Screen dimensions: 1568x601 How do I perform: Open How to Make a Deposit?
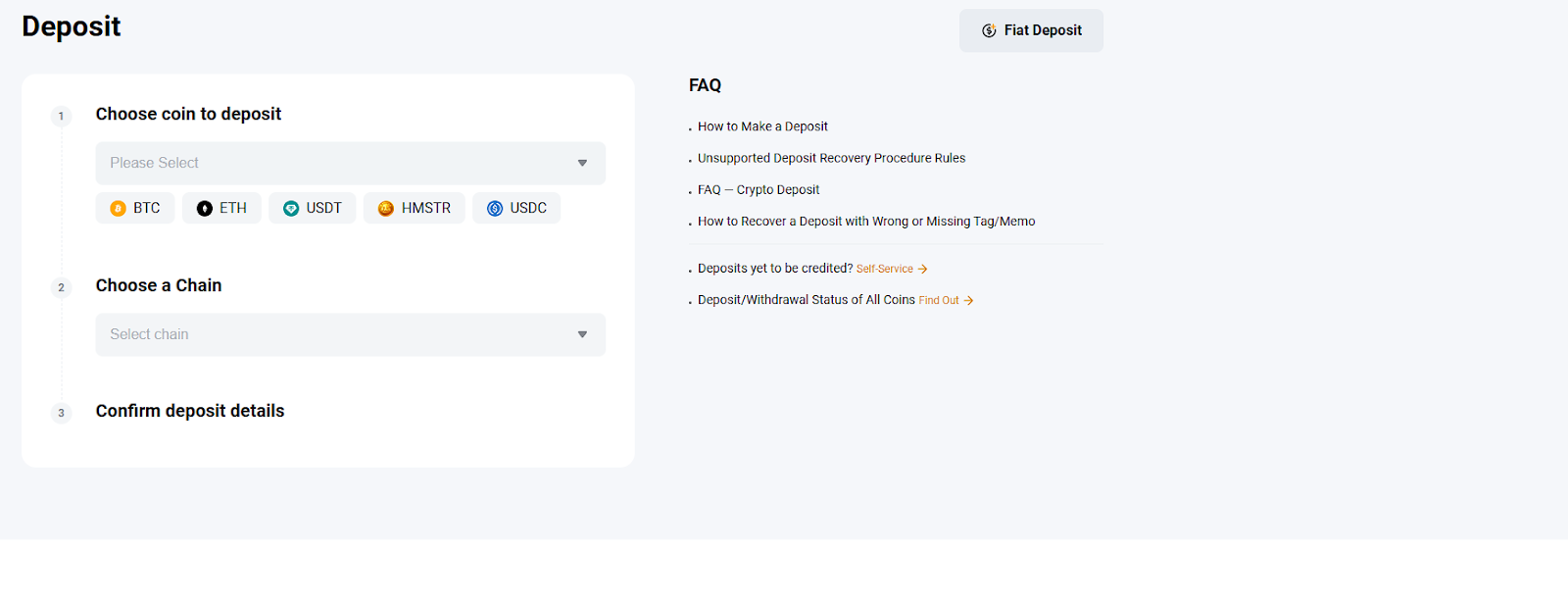click(762, 126)
